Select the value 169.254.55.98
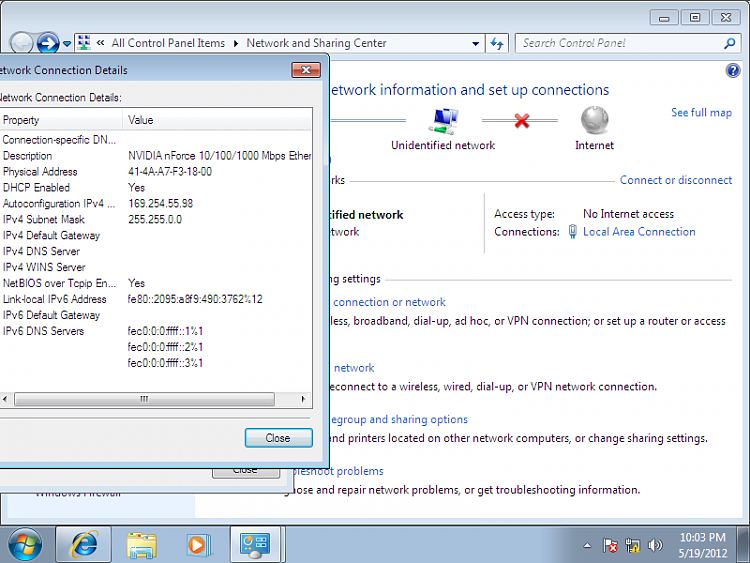Image resolution: width=750 pixels, height=563 pixels. pos(161,204)
